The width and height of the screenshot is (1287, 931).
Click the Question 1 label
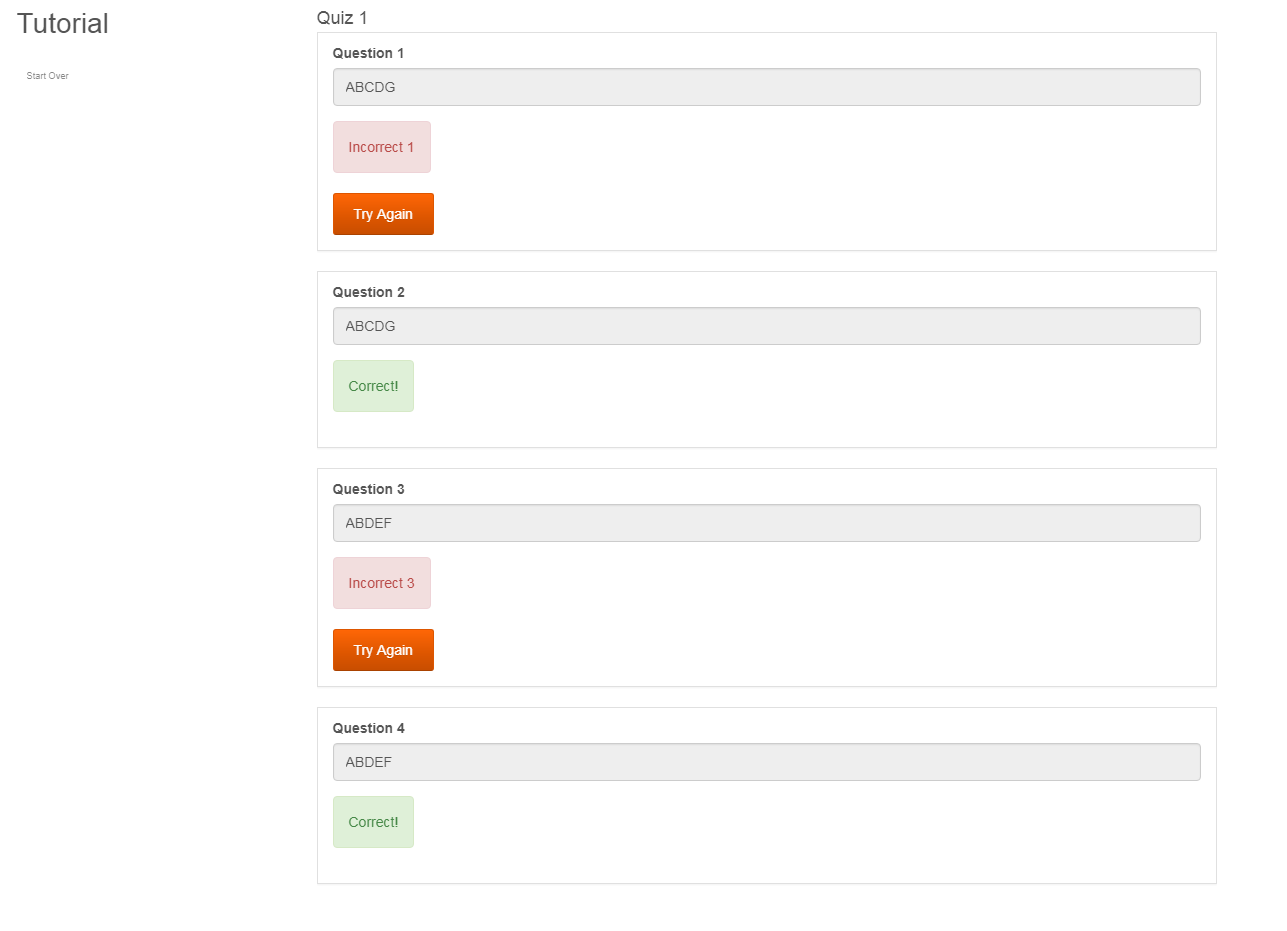[368, 53]
